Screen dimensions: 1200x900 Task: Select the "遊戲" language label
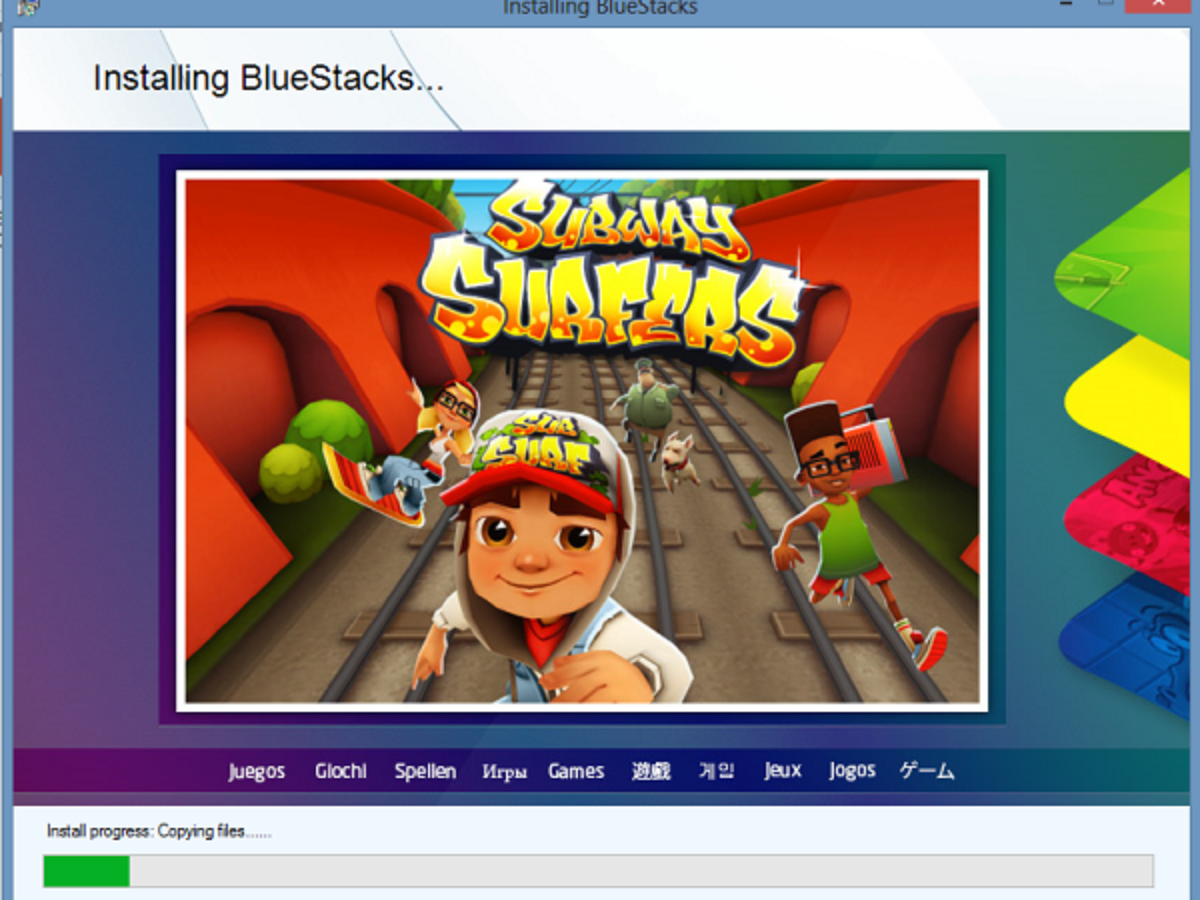[x=651, y=771]
